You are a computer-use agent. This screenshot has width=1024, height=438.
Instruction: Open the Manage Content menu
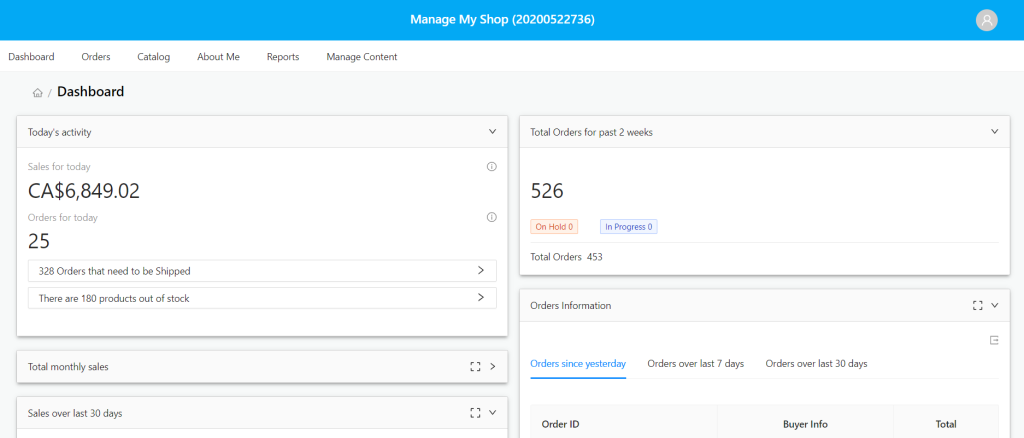click(x=362, y=57)
